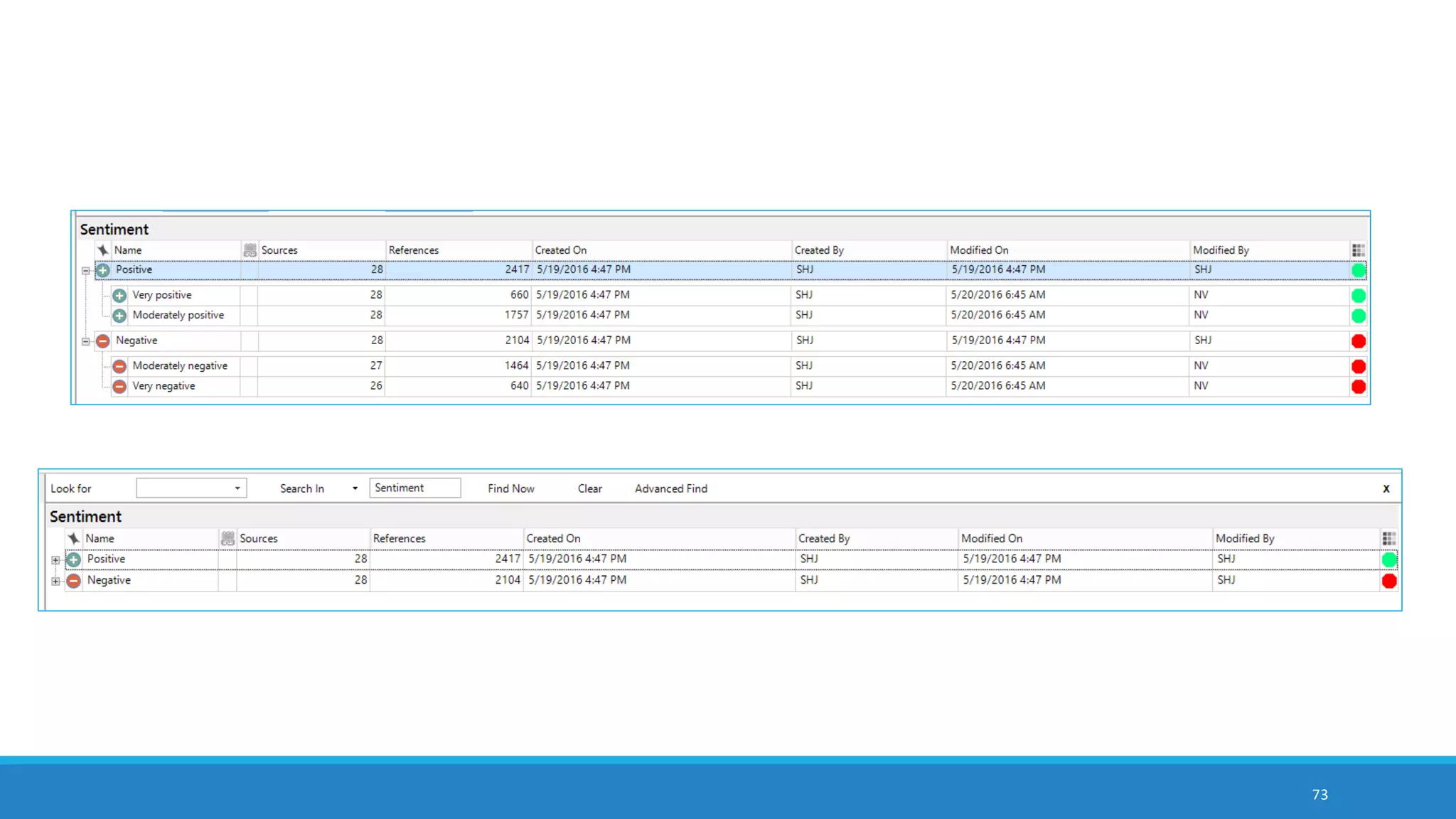Click the Clear button in the find bar
Screen dimensions: 1456x819
point(589,488)
